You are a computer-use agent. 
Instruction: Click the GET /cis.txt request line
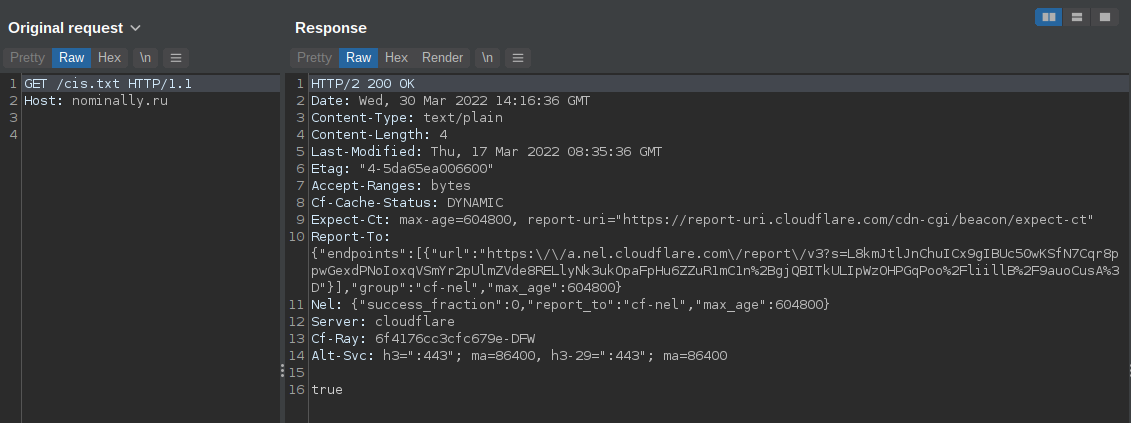108,84
